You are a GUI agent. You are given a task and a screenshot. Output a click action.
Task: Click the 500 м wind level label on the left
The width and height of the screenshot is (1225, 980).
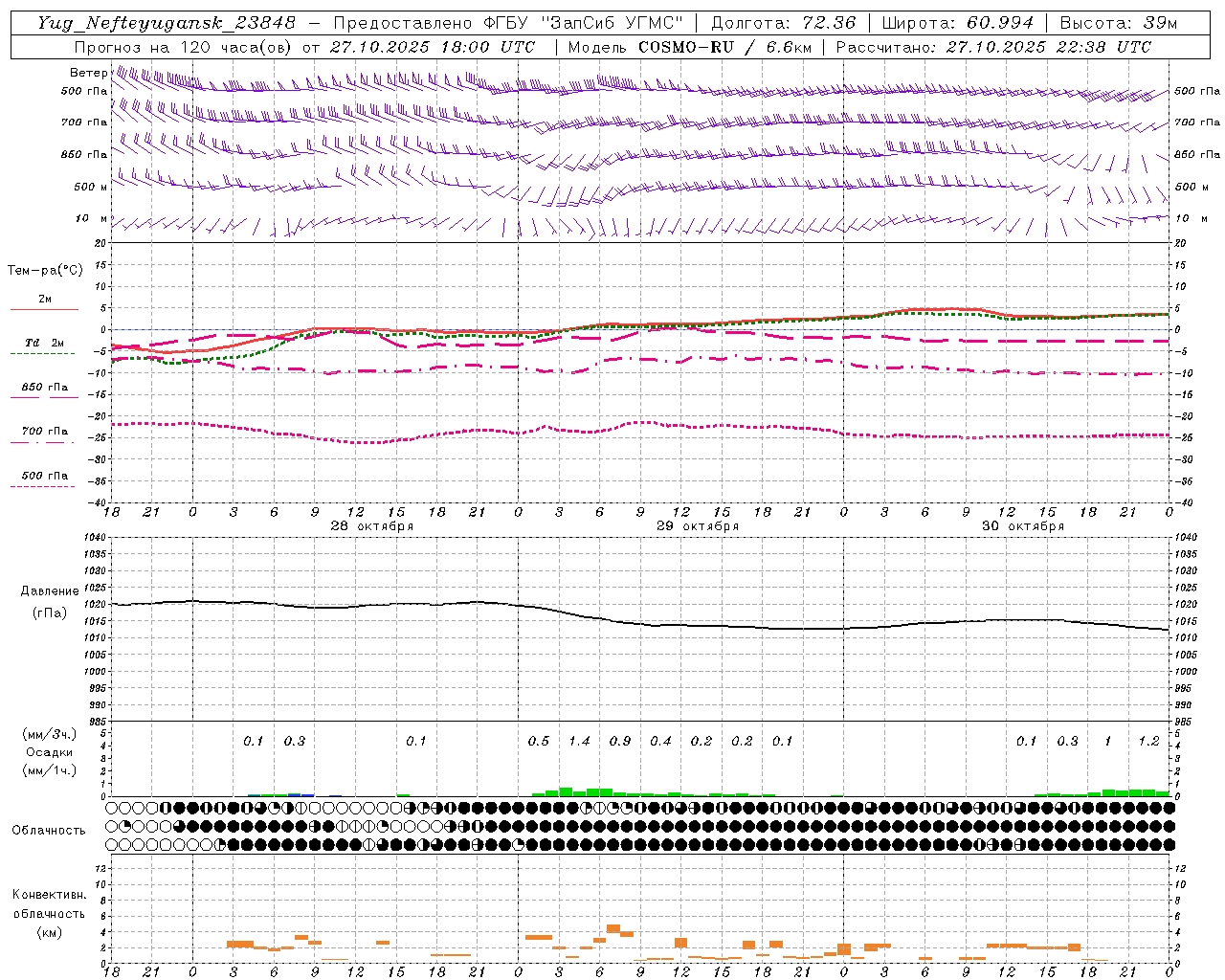tap(90, 187)
